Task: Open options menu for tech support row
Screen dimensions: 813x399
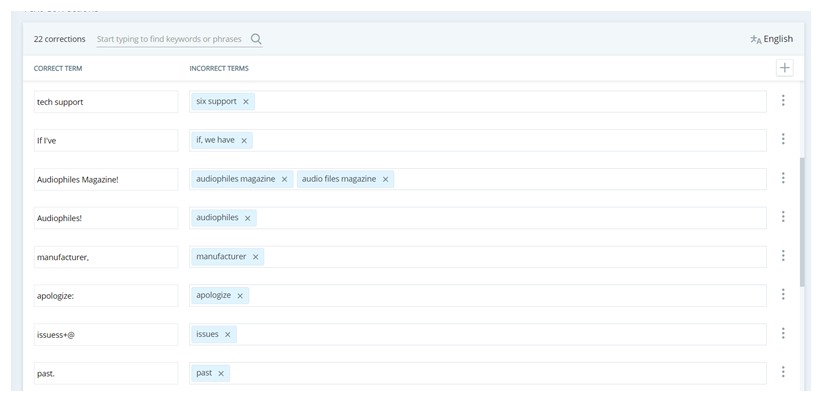Action: (x=783, y=101)
